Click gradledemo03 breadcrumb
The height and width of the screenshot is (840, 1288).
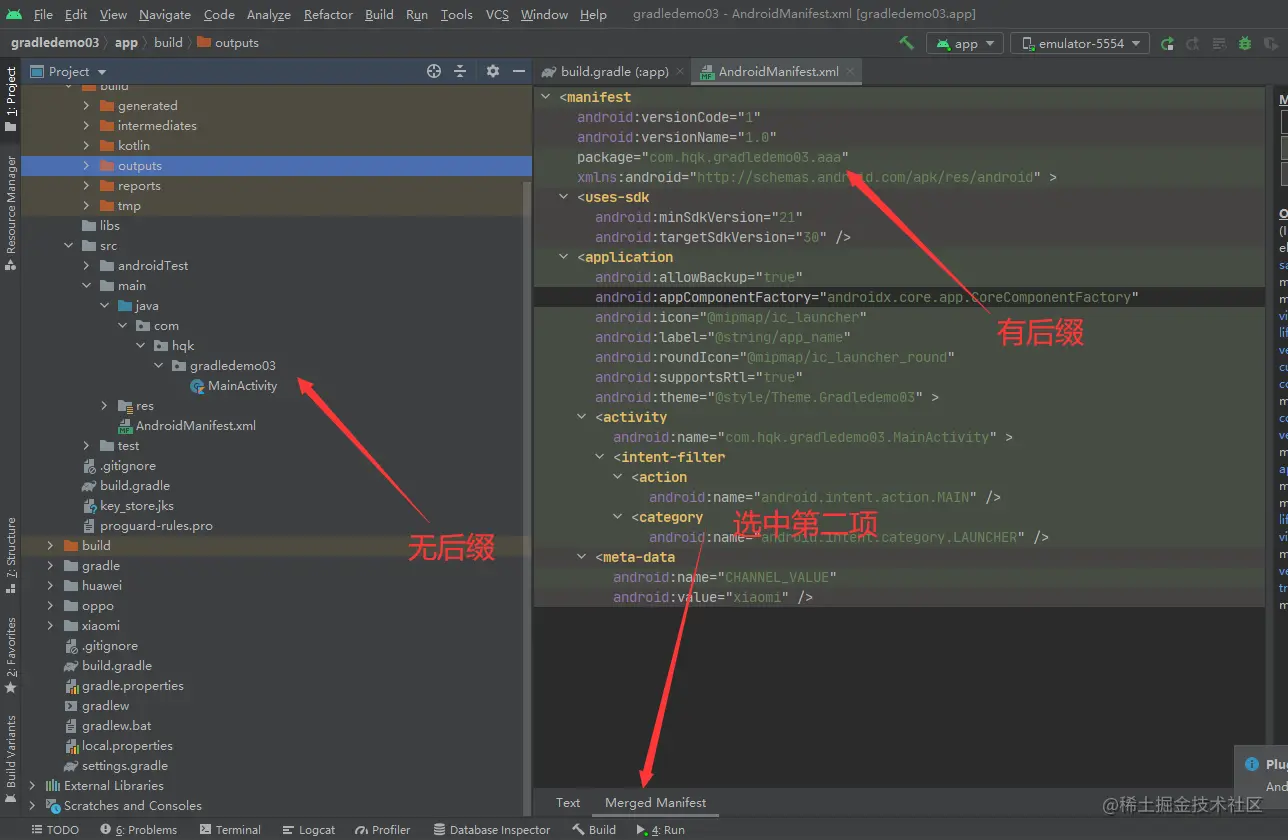pyautogui.click(x=55, y=42)
